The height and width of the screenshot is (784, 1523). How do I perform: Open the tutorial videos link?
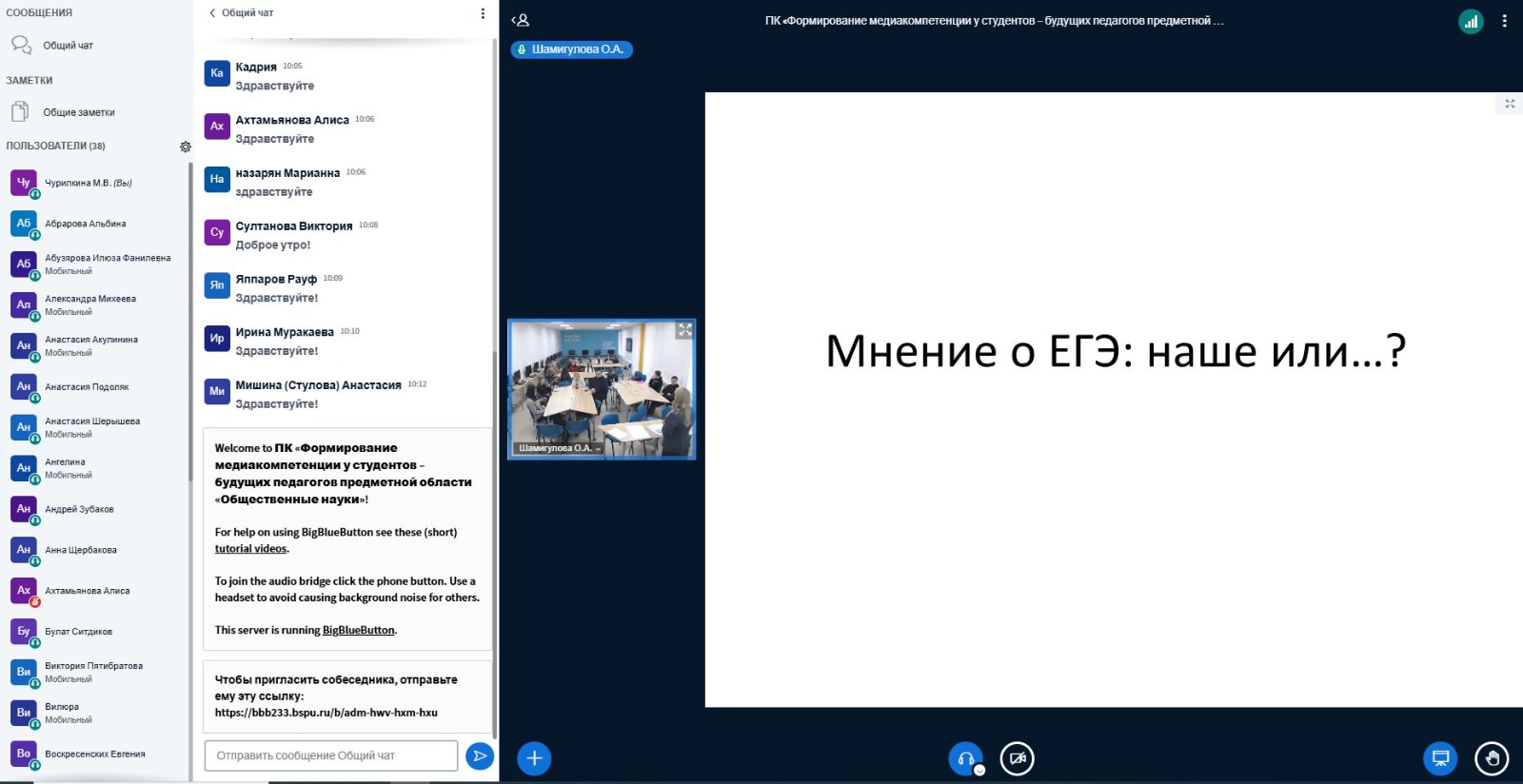[250, 549]
